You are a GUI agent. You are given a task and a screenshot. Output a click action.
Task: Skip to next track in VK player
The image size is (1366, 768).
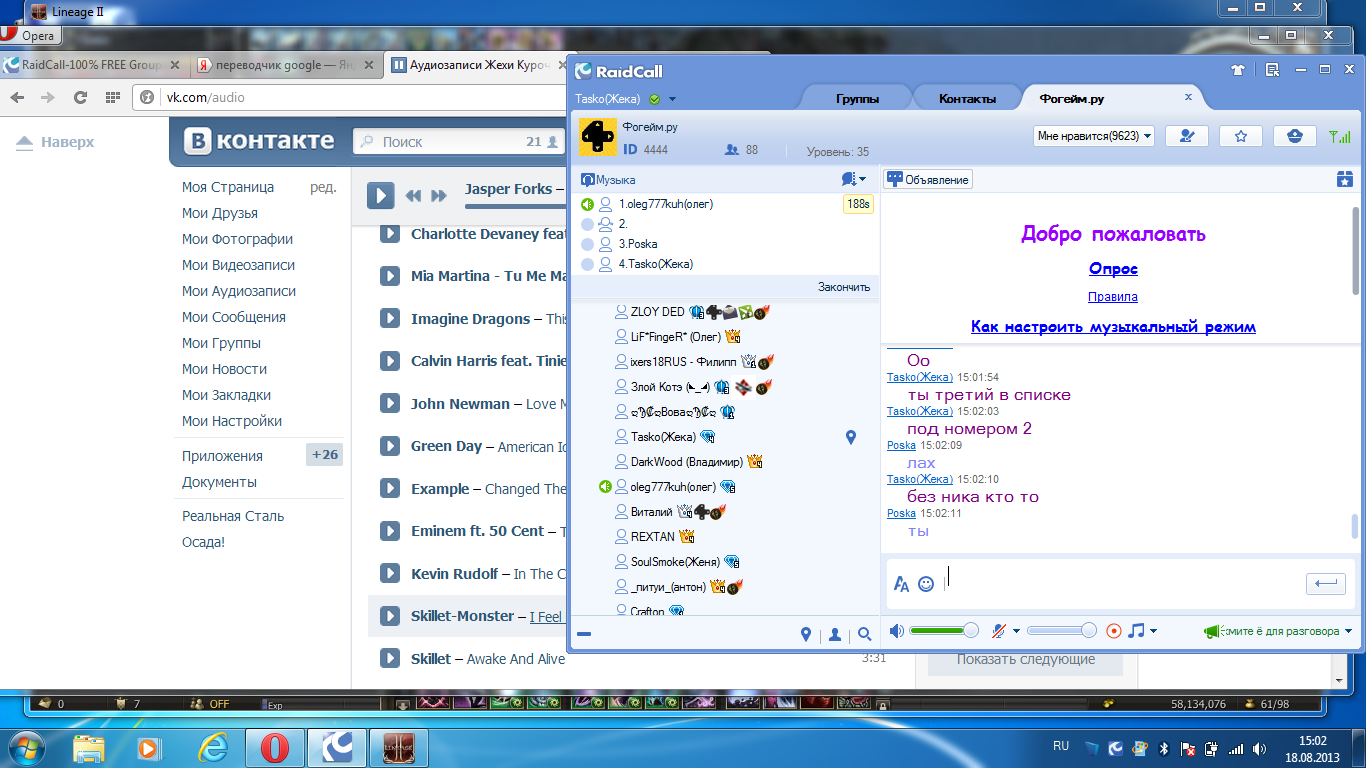(438, 196)
